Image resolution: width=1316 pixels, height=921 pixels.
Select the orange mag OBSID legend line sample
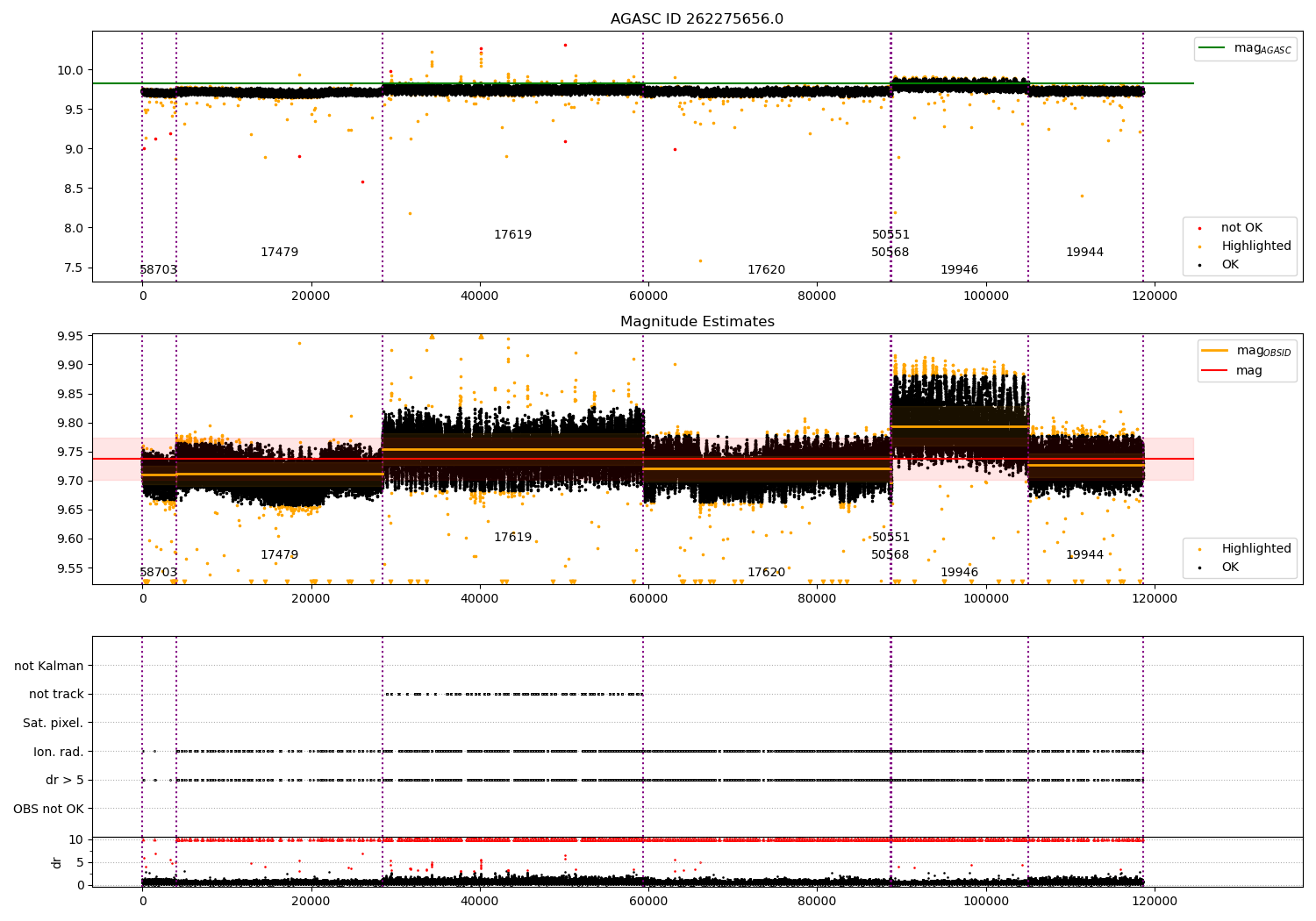(1214, 351)
